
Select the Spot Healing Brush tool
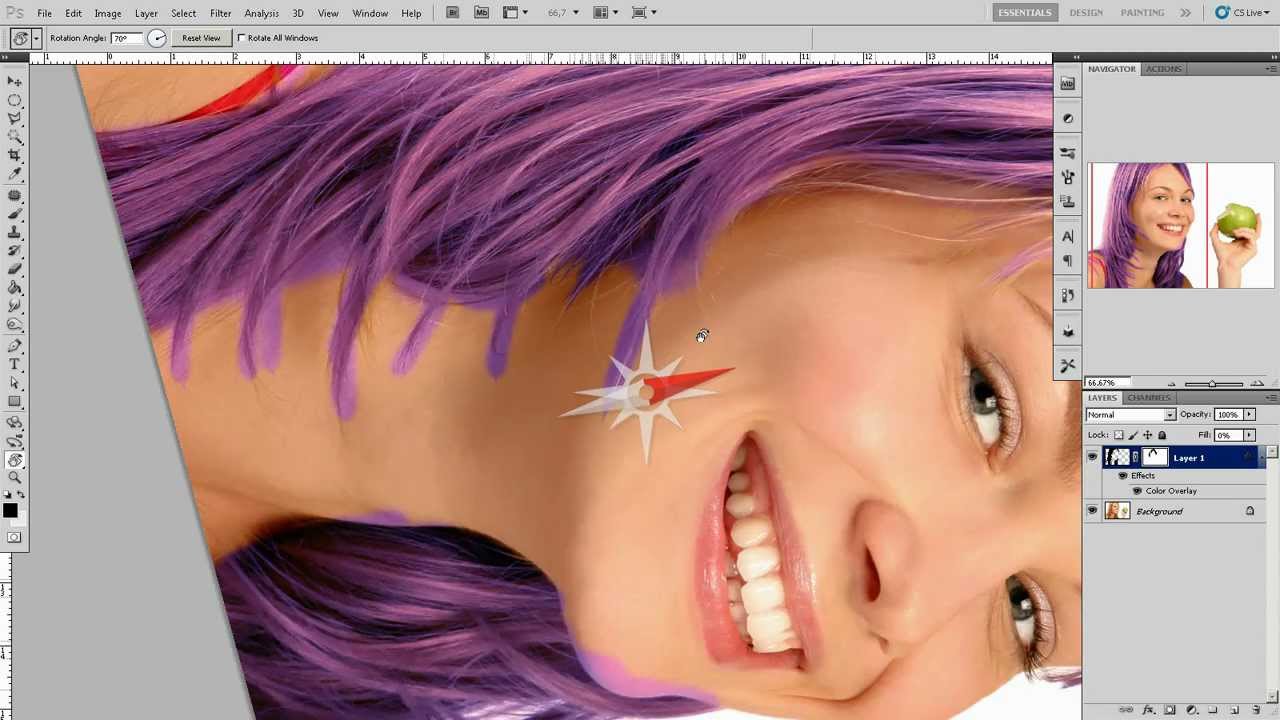click(x=14, y=195)
